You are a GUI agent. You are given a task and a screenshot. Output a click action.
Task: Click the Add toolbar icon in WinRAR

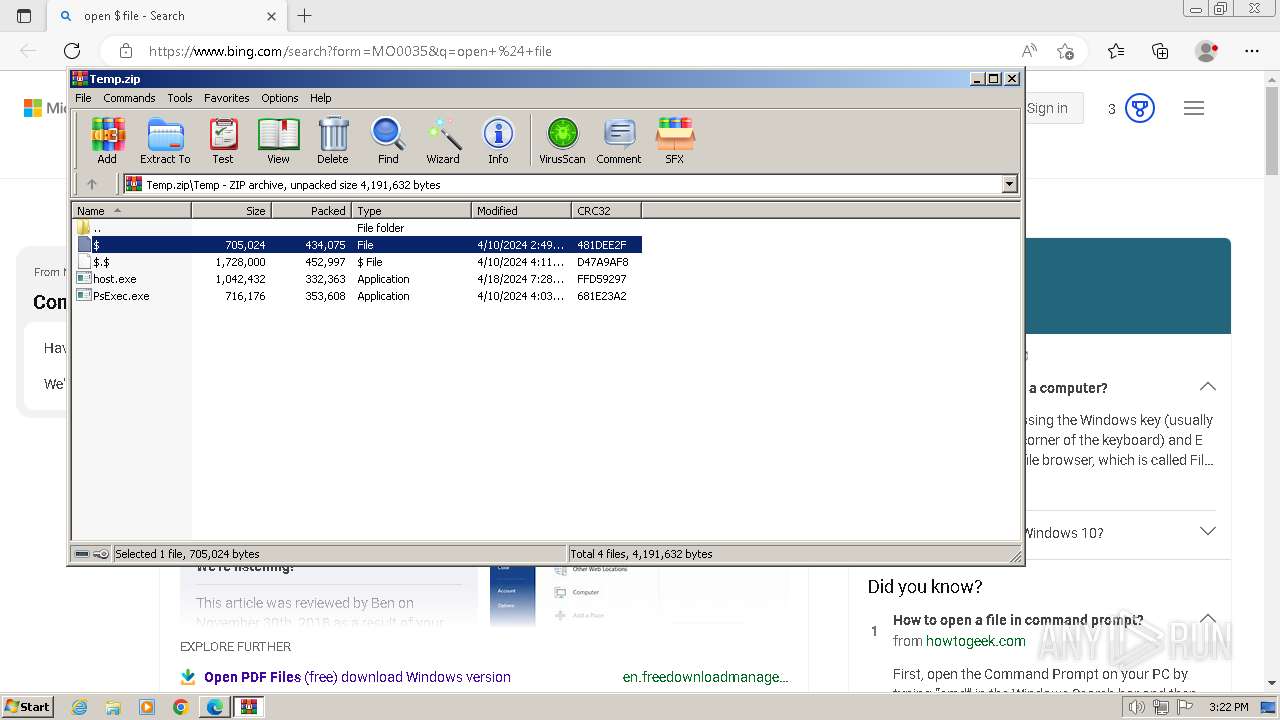(107, 140)
